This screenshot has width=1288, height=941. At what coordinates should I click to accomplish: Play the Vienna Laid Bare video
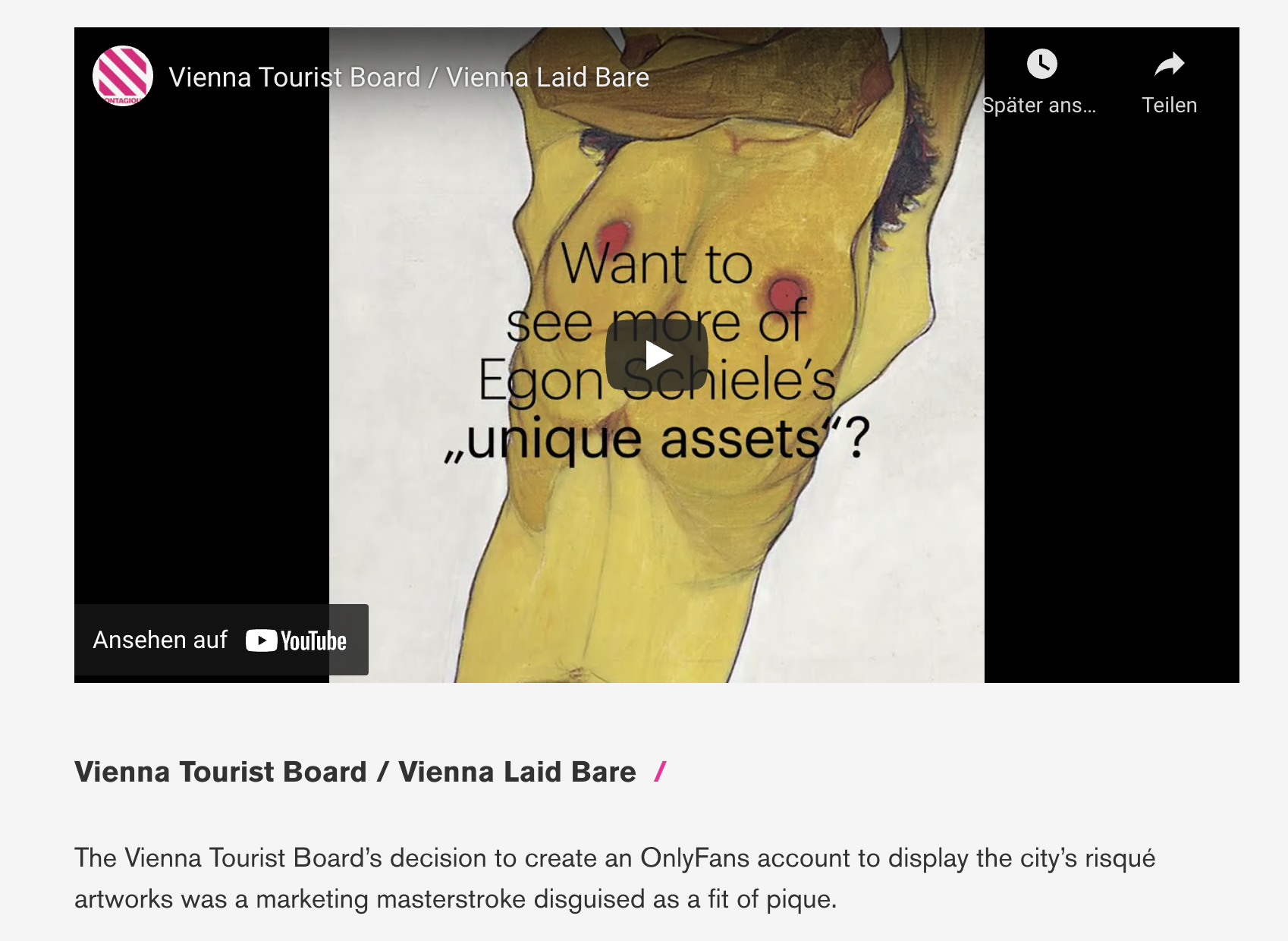(657, 354)
